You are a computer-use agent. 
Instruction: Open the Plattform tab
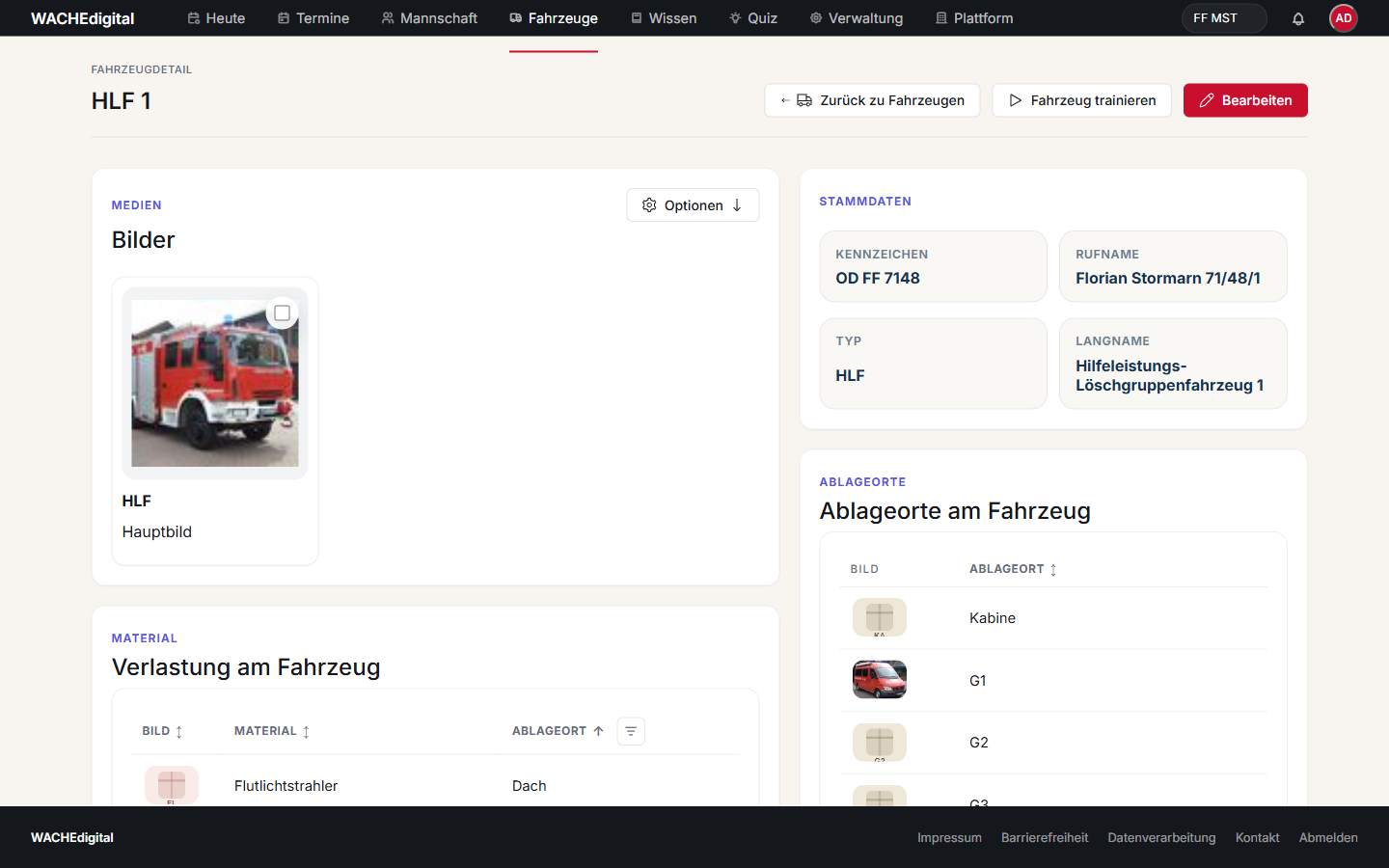click(974, 18)
